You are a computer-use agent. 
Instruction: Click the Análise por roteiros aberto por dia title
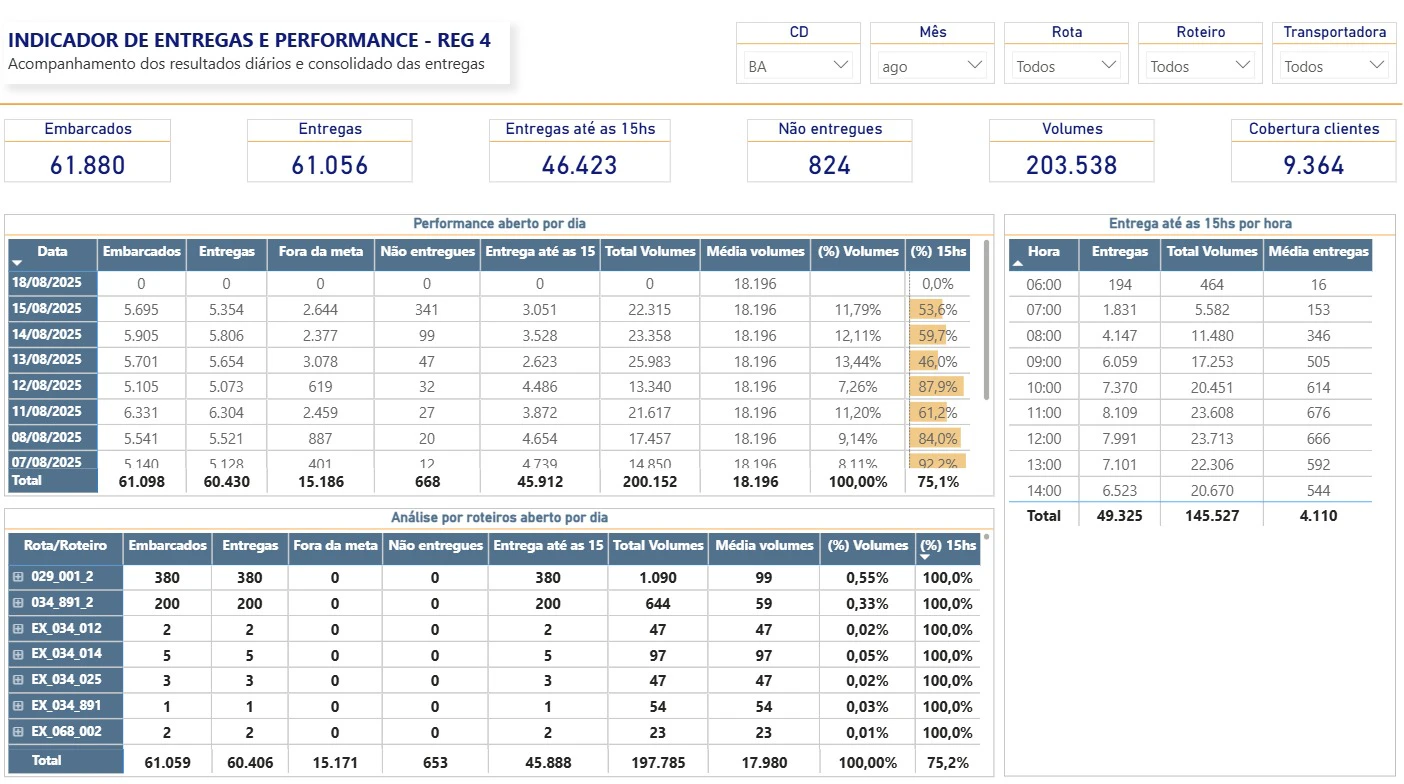(499, 518)
